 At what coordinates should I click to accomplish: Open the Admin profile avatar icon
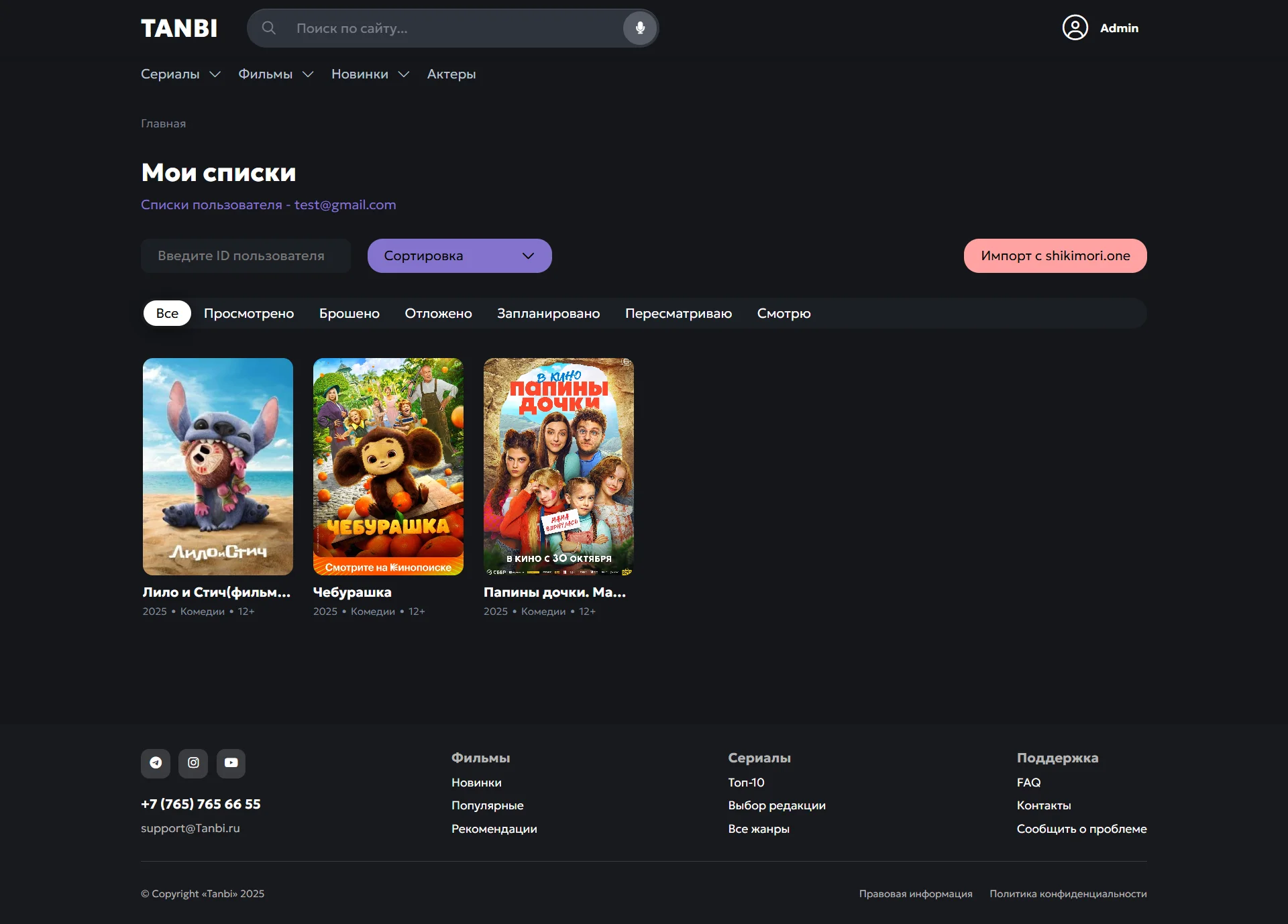coord(1075,28)
